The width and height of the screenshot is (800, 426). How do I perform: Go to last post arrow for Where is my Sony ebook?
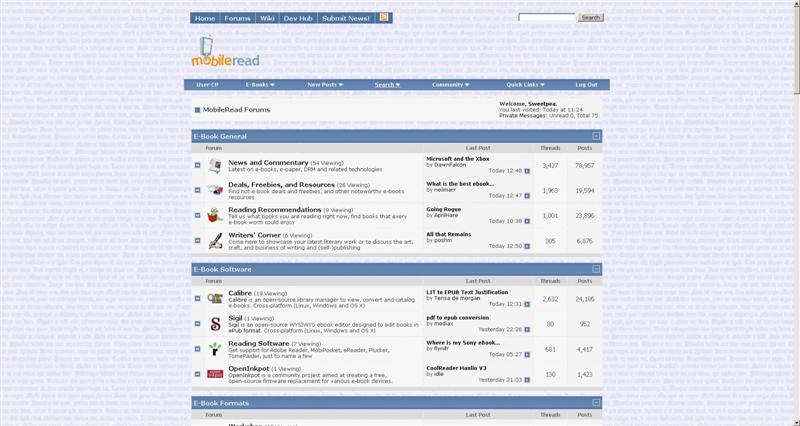(527, 355)
